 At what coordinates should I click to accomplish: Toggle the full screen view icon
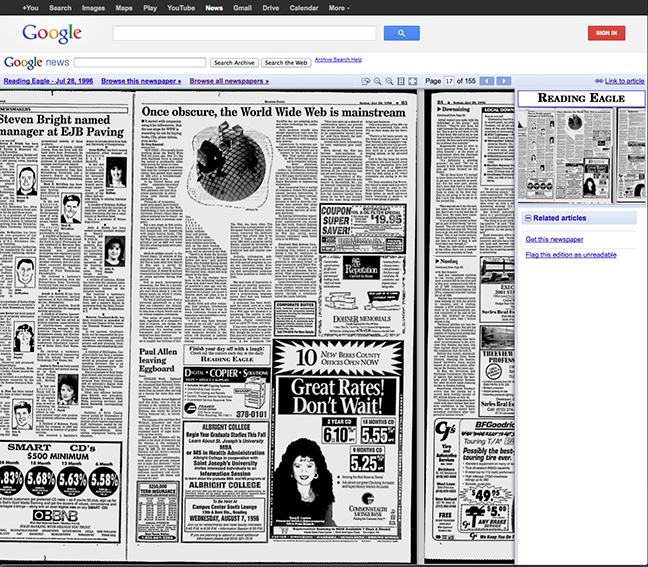pos(413,80)
